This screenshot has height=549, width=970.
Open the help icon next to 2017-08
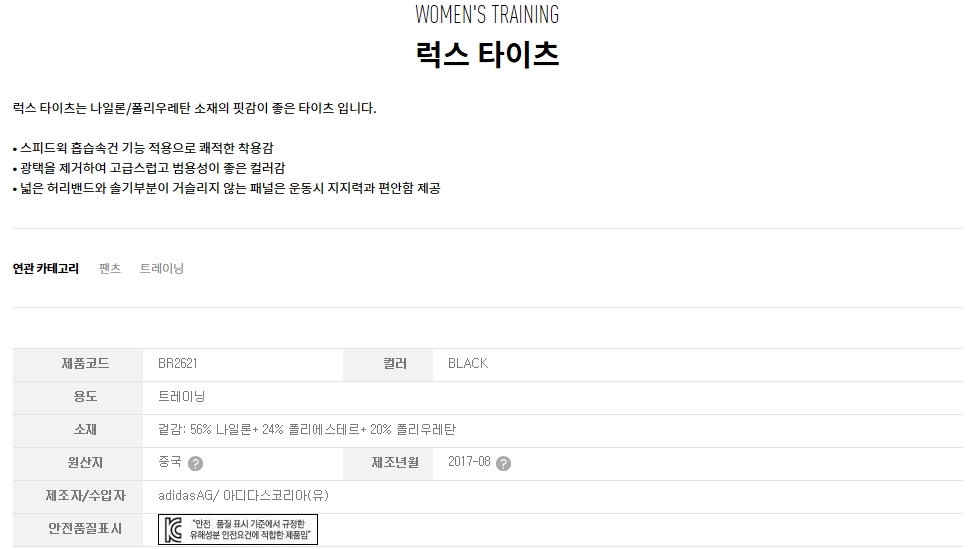(504, 463)
